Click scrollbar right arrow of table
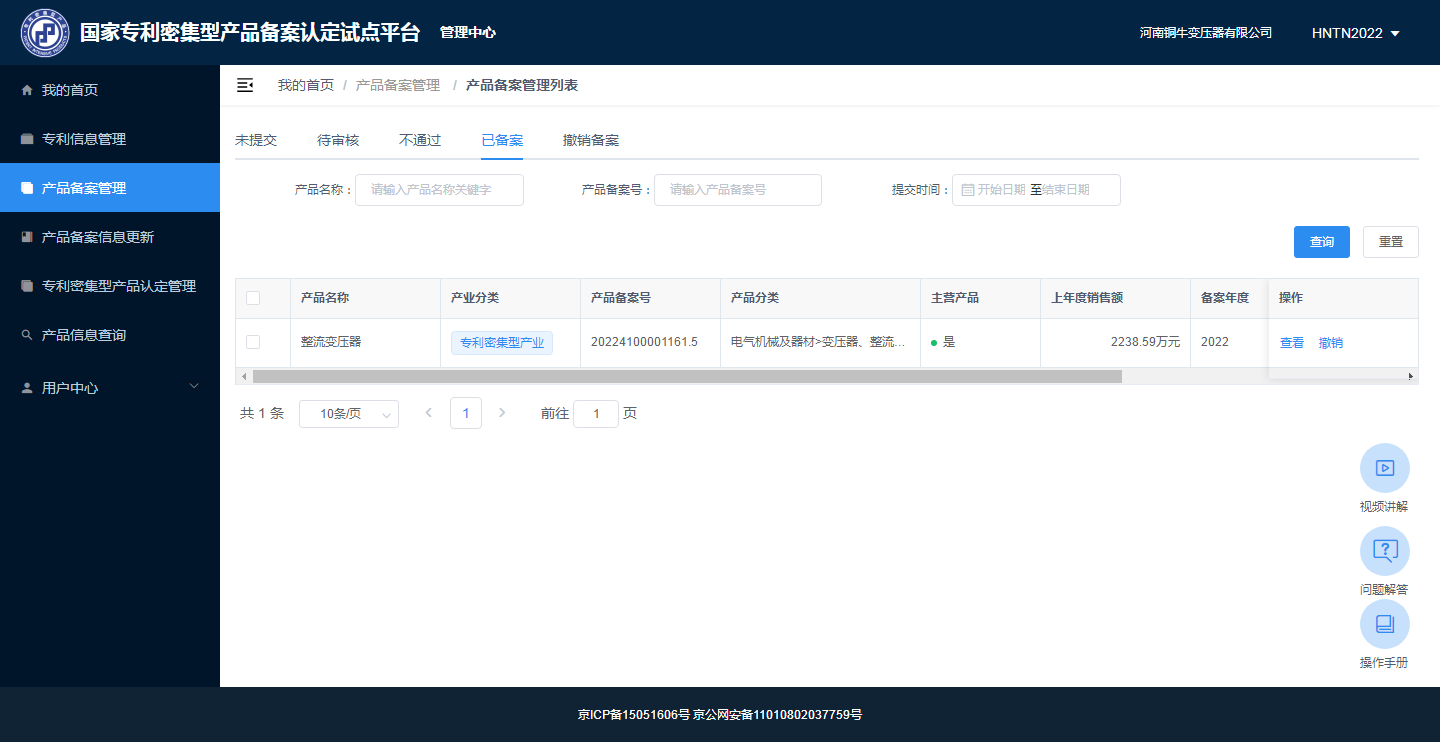 (1411, 376)
